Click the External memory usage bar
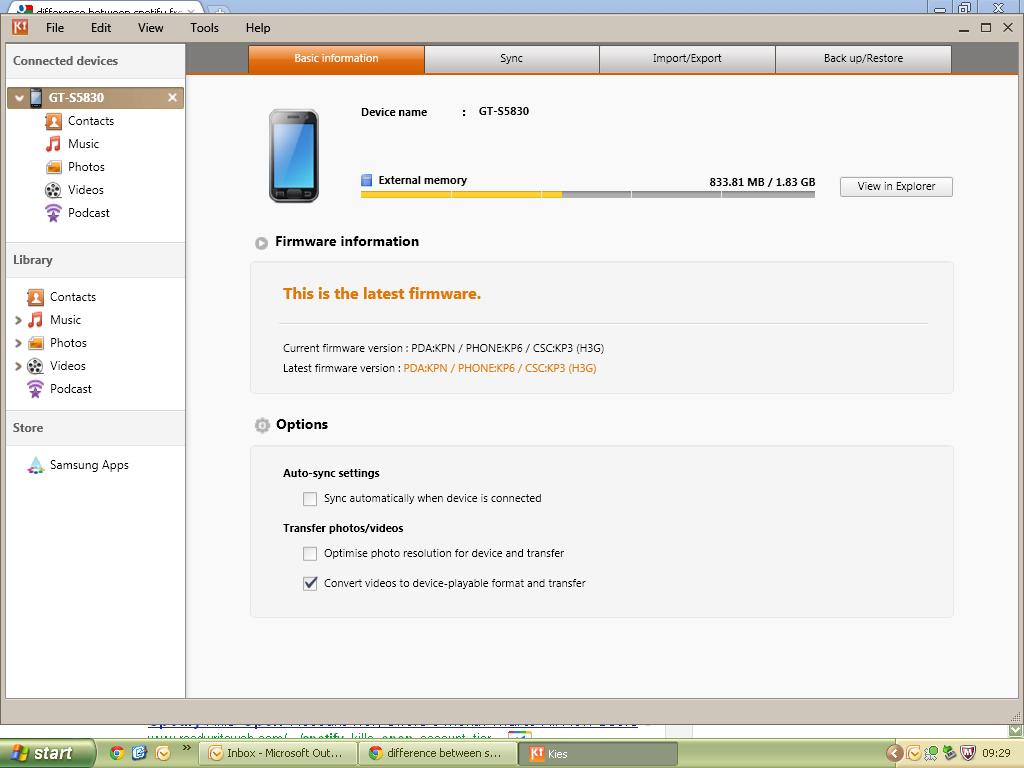1024x768 pixels. (588, 195)
